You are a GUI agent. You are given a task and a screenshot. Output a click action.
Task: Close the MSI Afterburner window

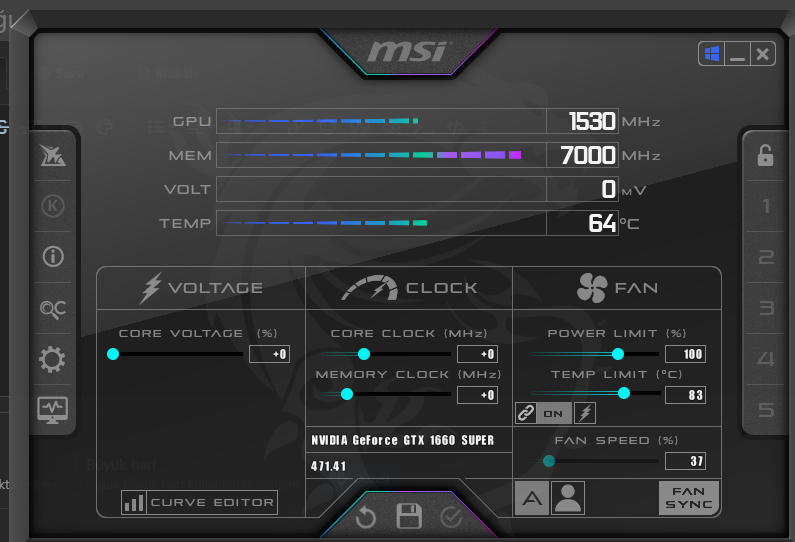pos(762,54)
